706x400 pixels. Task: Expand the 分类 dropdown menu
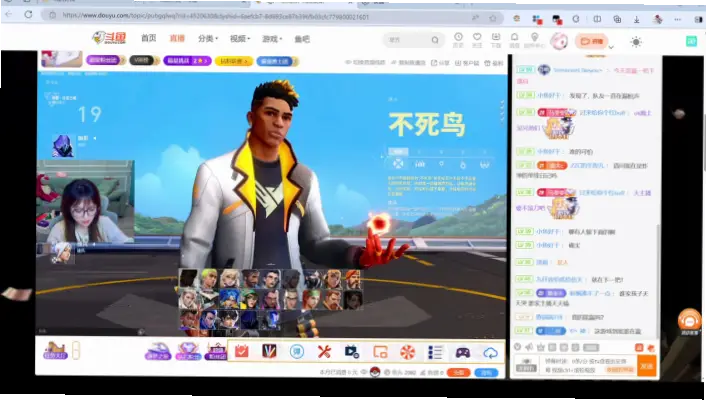click(208, 39)
